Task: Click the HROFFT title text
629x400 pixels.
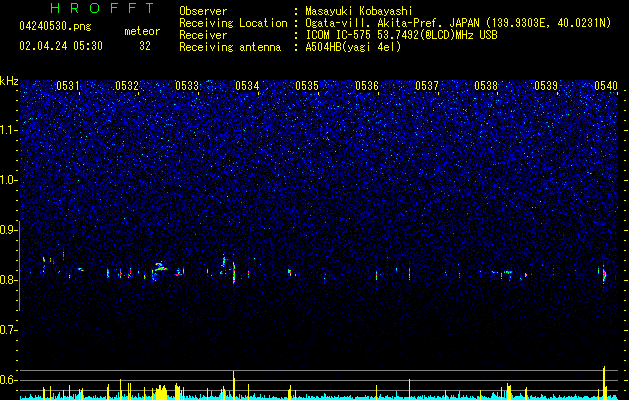Action: (x=102, y=8)
